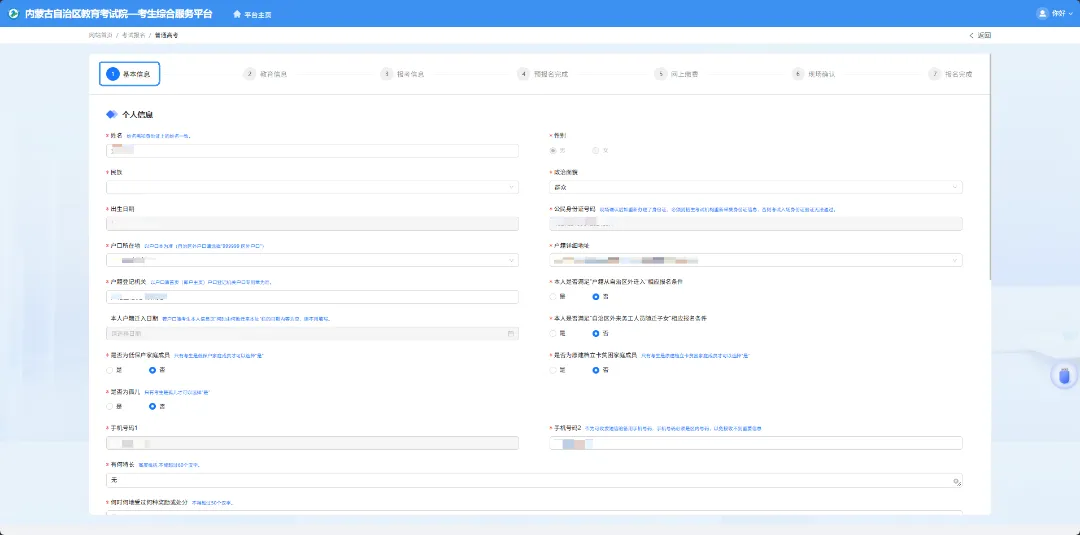
Task: Open the calendar icon in 迁入日期 field
Action: tap(510, 333)
